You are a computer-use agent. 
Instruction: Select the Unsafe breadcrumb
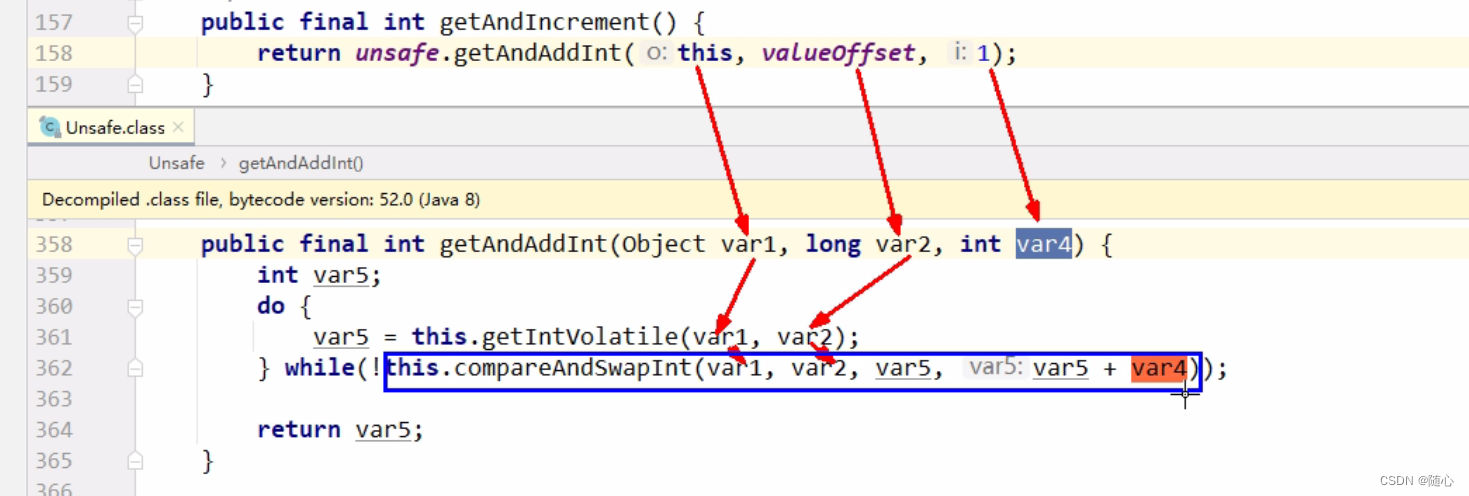(x=176, y=163)
